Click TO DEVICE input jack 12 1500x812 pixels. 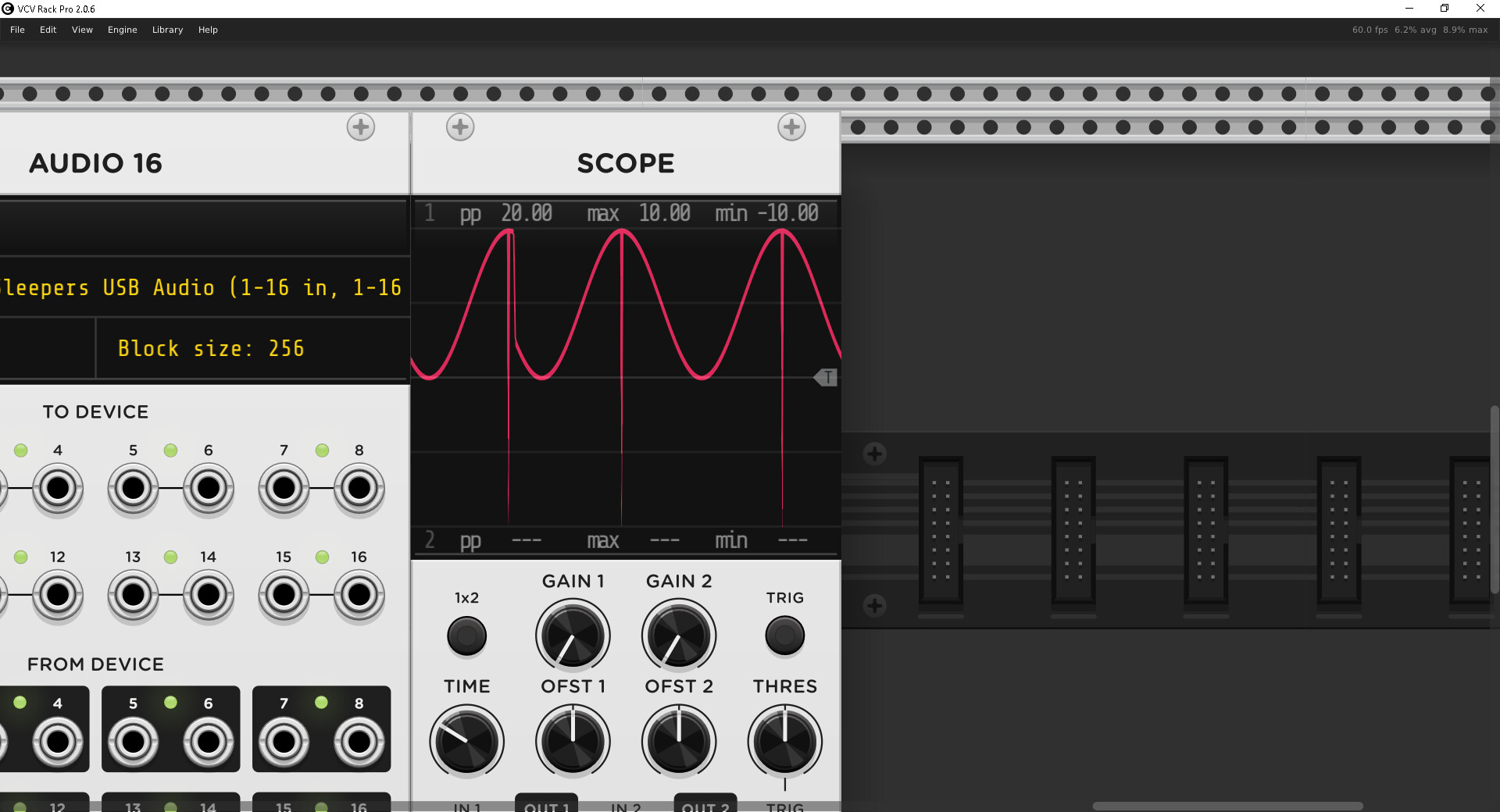[58, 595]
